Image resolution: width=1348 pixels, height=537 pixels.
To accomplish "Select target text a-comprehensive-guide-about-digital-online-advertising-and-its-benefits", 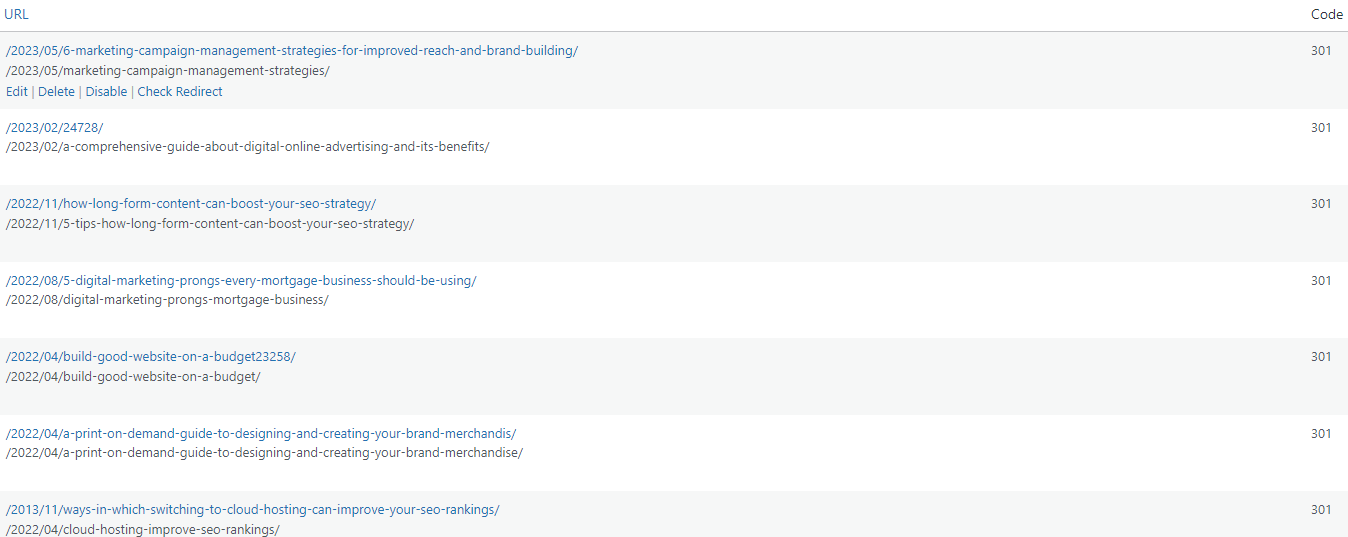I will coord(247,147).
